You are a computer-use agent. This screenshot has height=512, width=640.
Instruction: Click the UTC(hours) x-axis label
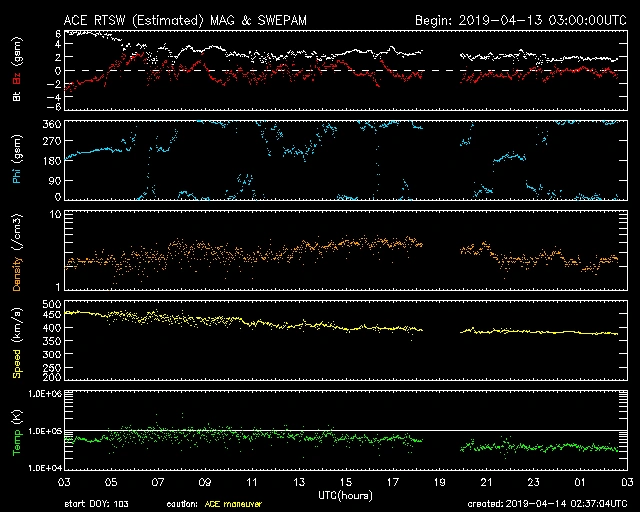[x=345, y=495]
